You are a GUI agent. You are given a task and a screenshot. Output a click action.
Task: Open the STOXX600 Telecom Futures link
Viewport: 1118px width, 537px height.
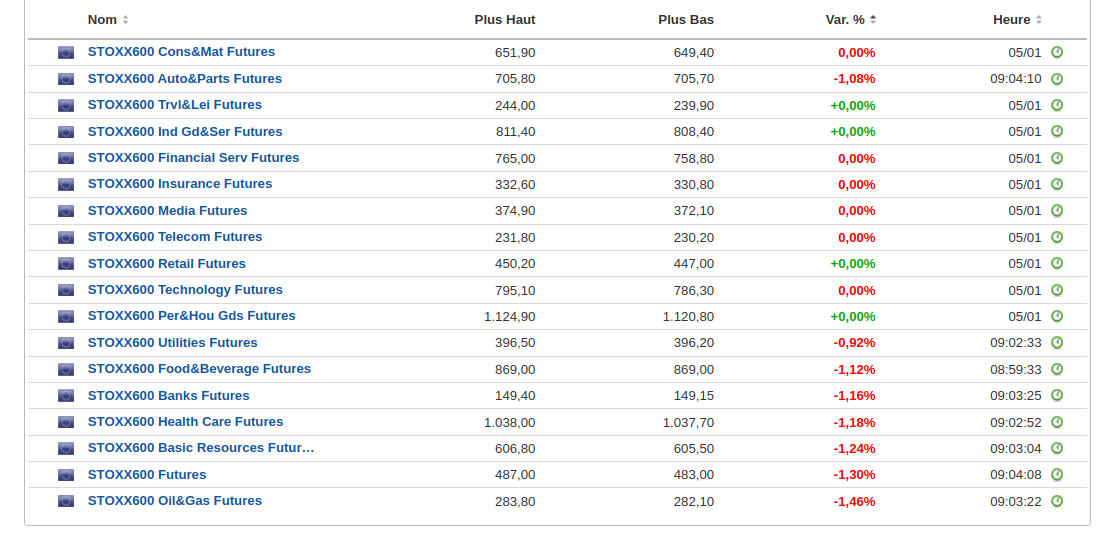click(175, 237)
